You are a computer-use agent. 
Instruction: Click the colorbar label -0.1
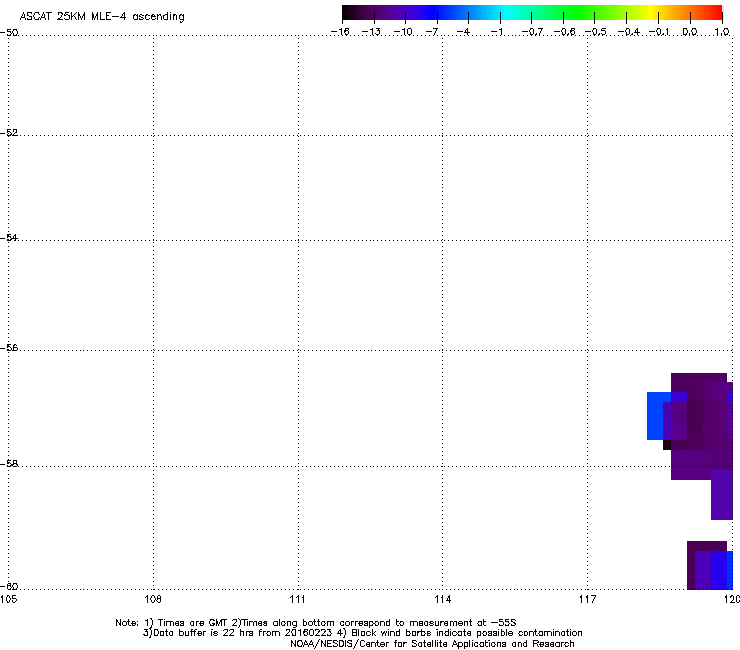[x=659, y=32]
